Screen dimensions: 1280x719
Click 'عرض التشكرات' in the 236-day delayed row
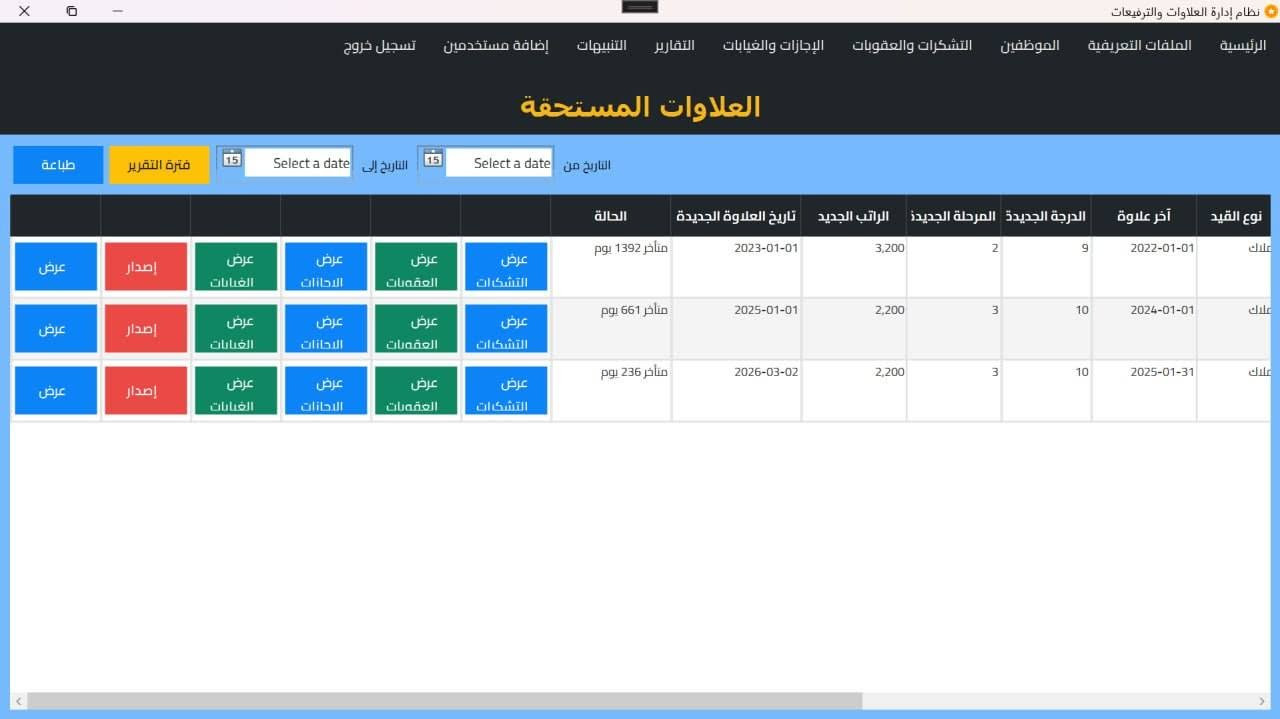[x=506, y=391]
